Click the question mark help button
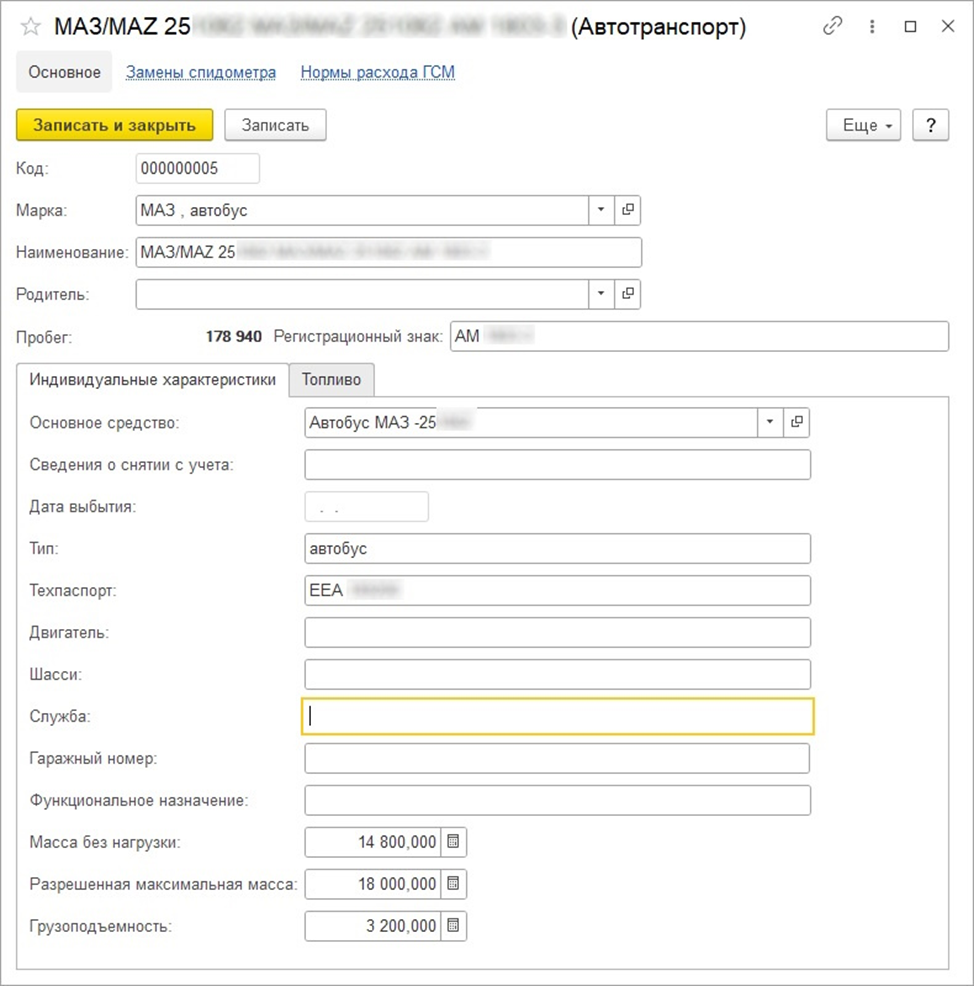 (x=930, y=125)
